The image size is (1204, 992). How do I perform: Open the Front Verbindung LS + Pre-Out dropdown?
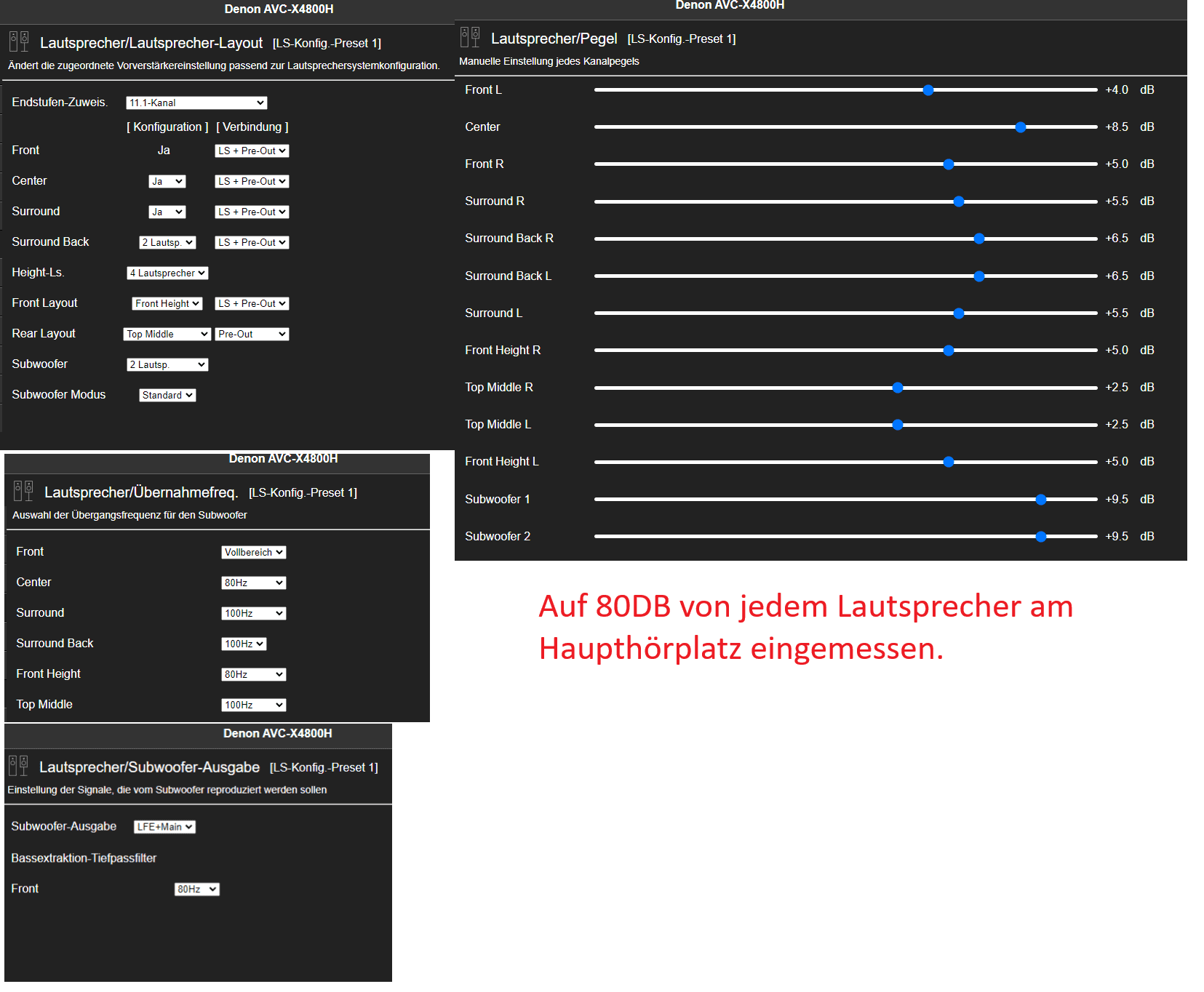point(252,151)
